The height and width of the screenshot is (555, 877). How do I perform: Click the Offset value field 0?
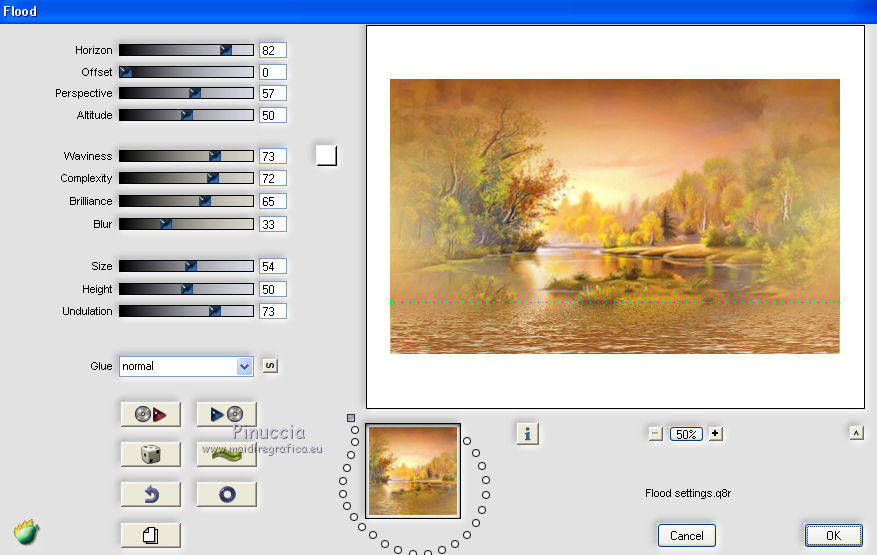[272, 72]
